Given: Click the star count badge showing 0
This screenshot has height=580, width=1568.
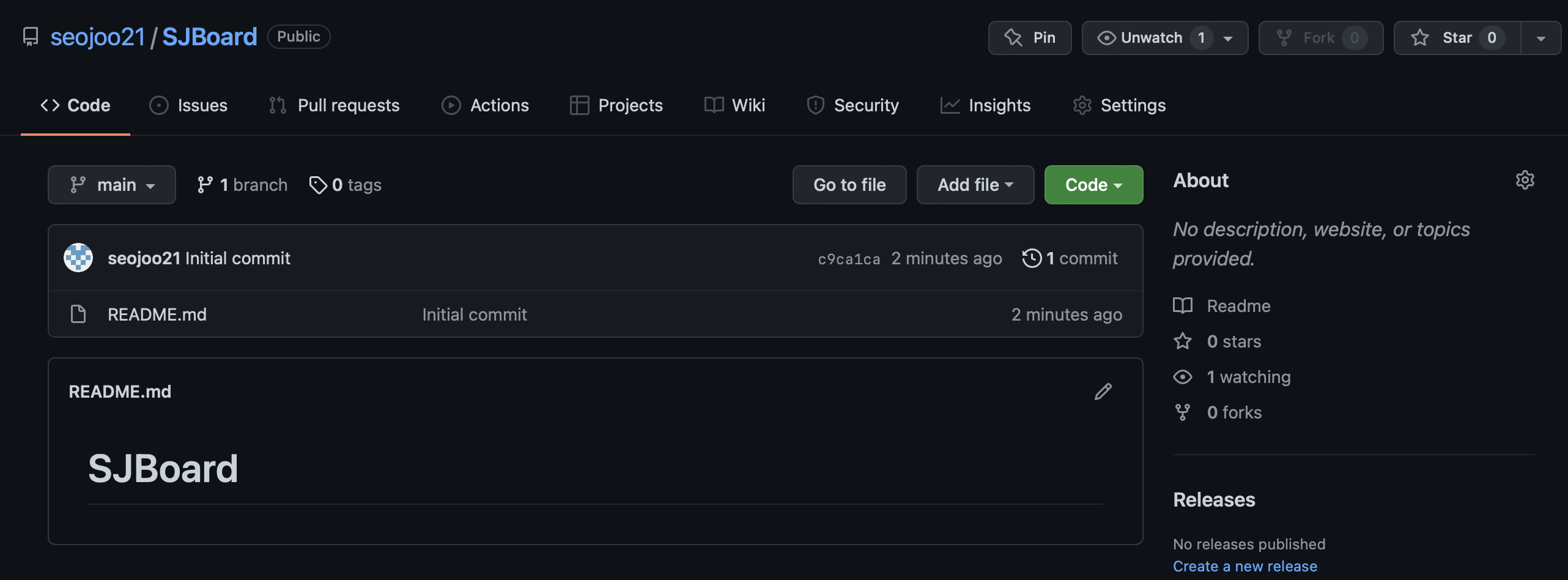Looking at the screenshot, I should tap(1492, 38).
